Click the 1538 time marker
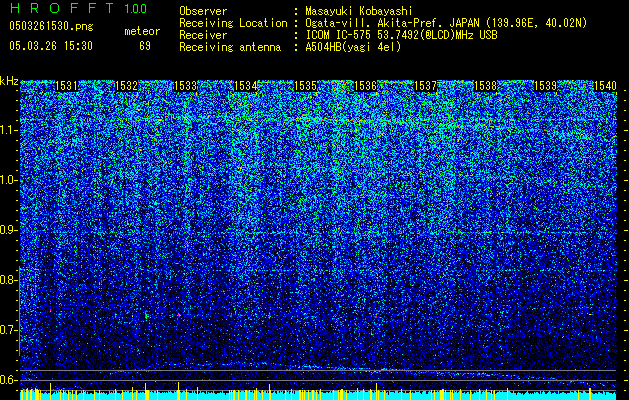Viewport: 629px width, 400px height. [x=486, y=86]
